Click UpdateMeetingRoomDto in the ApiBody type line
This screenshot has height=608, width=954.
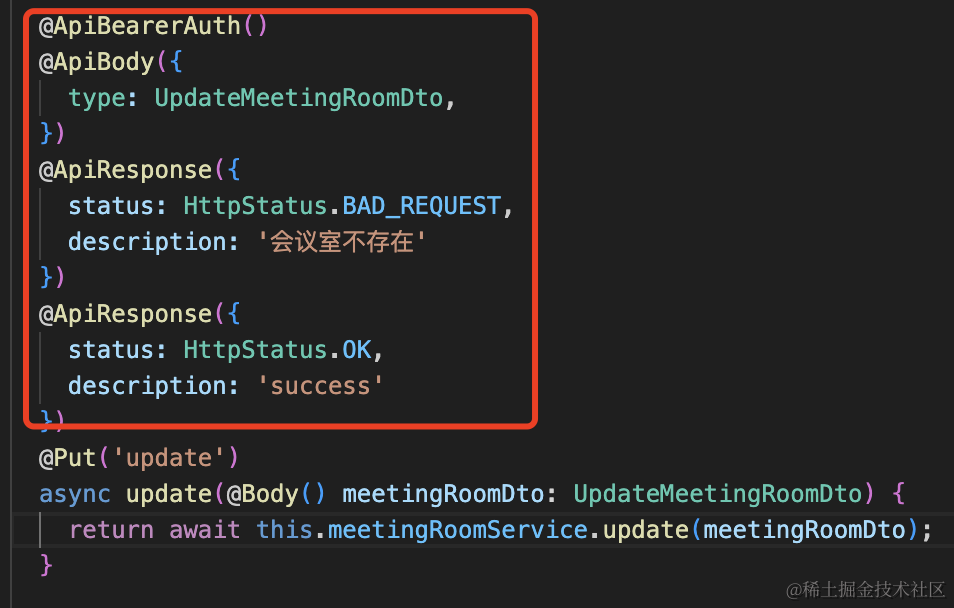click(299, 98)
